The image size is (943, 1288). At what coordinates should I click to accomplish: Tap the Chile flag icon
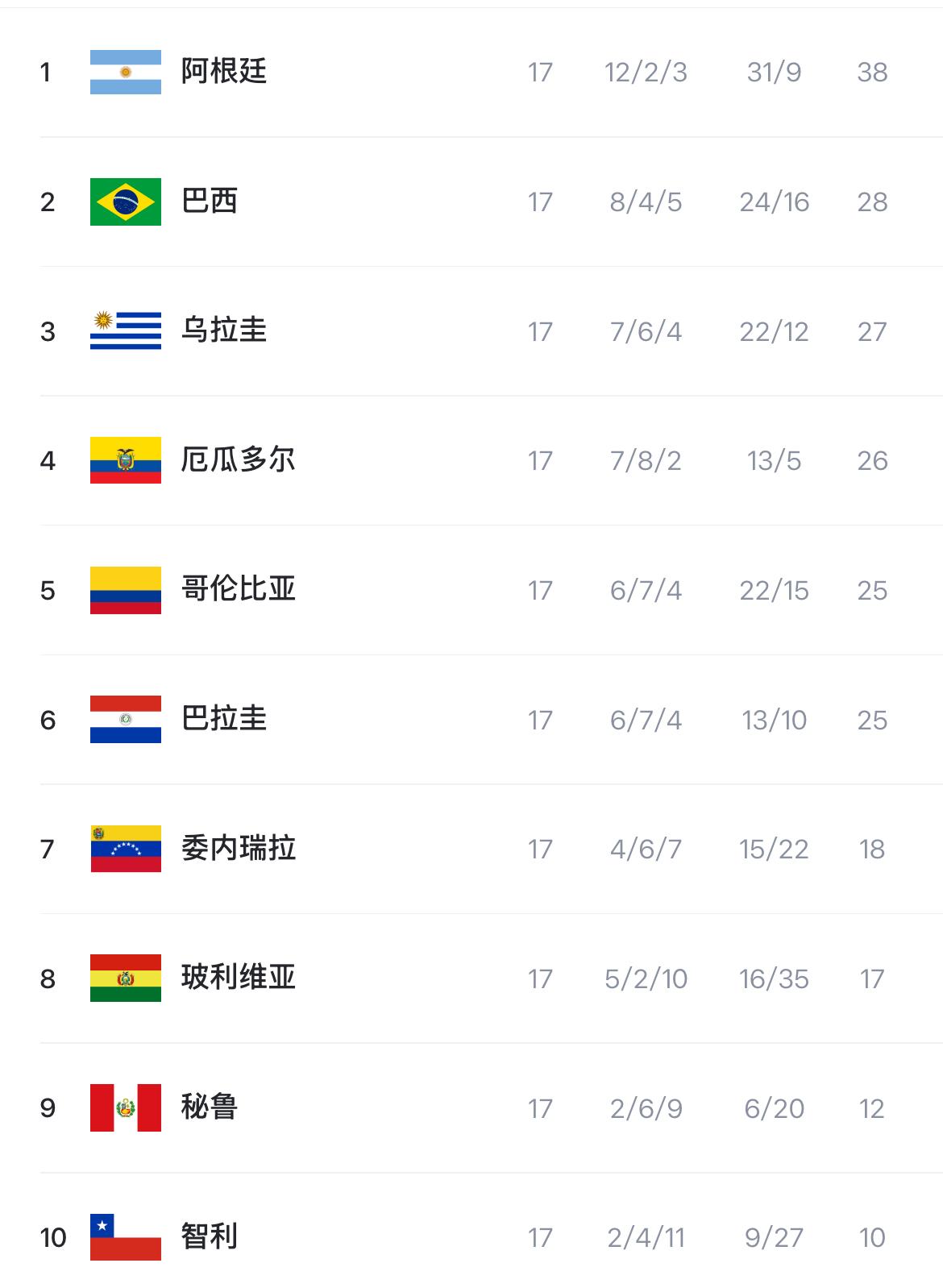click(x=126, y=1237)
